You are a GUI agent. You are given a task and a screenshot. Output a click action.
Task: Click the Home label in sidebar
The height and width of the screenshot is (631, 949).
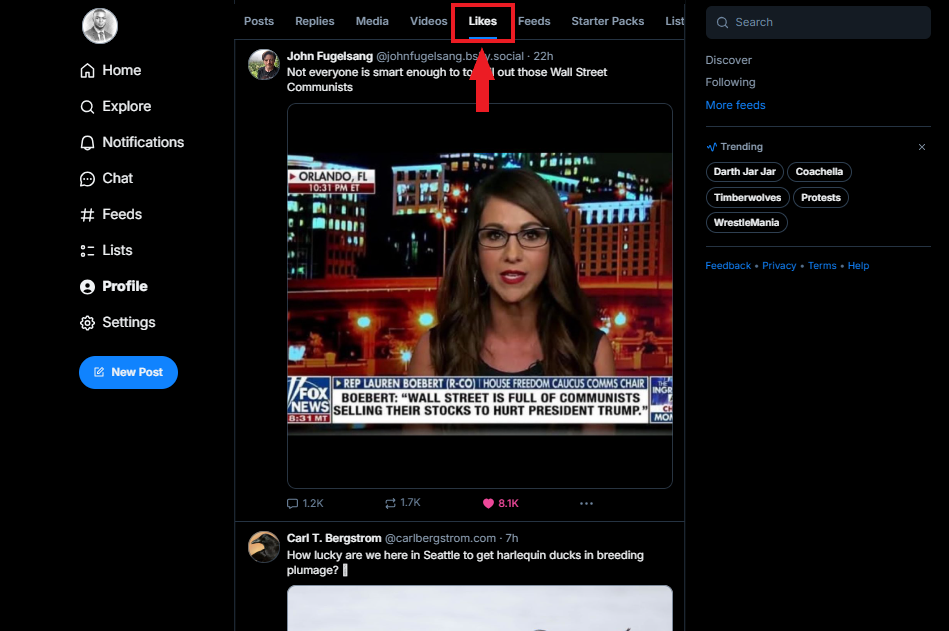122,71
